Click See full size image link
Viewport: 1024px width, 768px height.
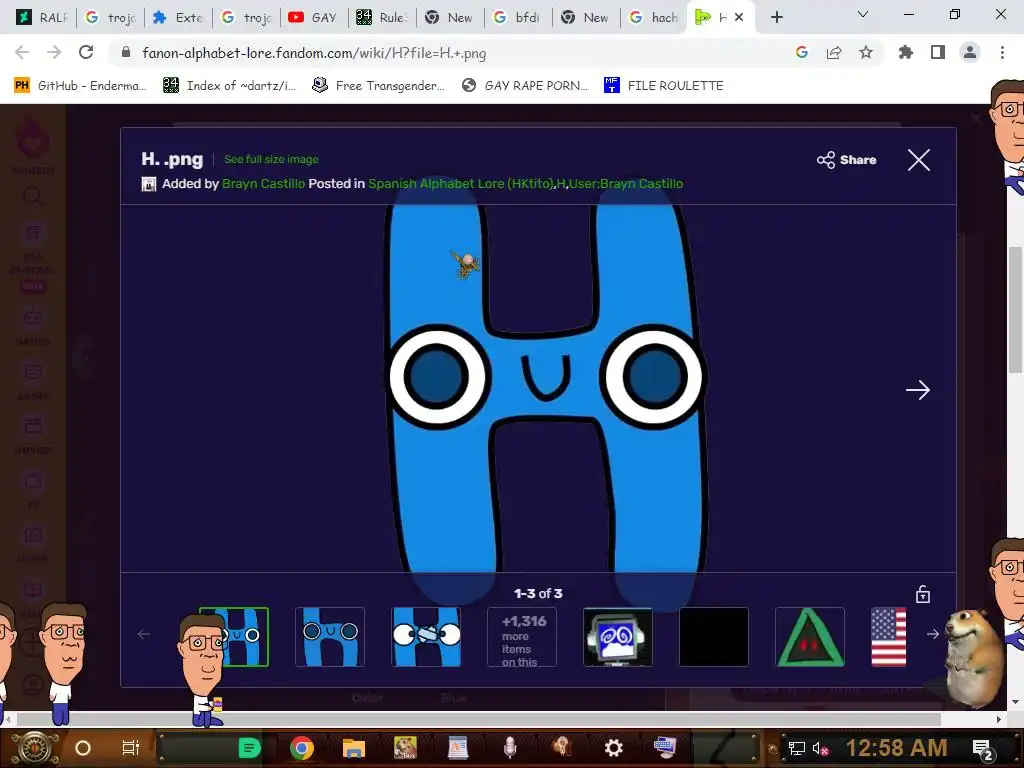[271, 159]
